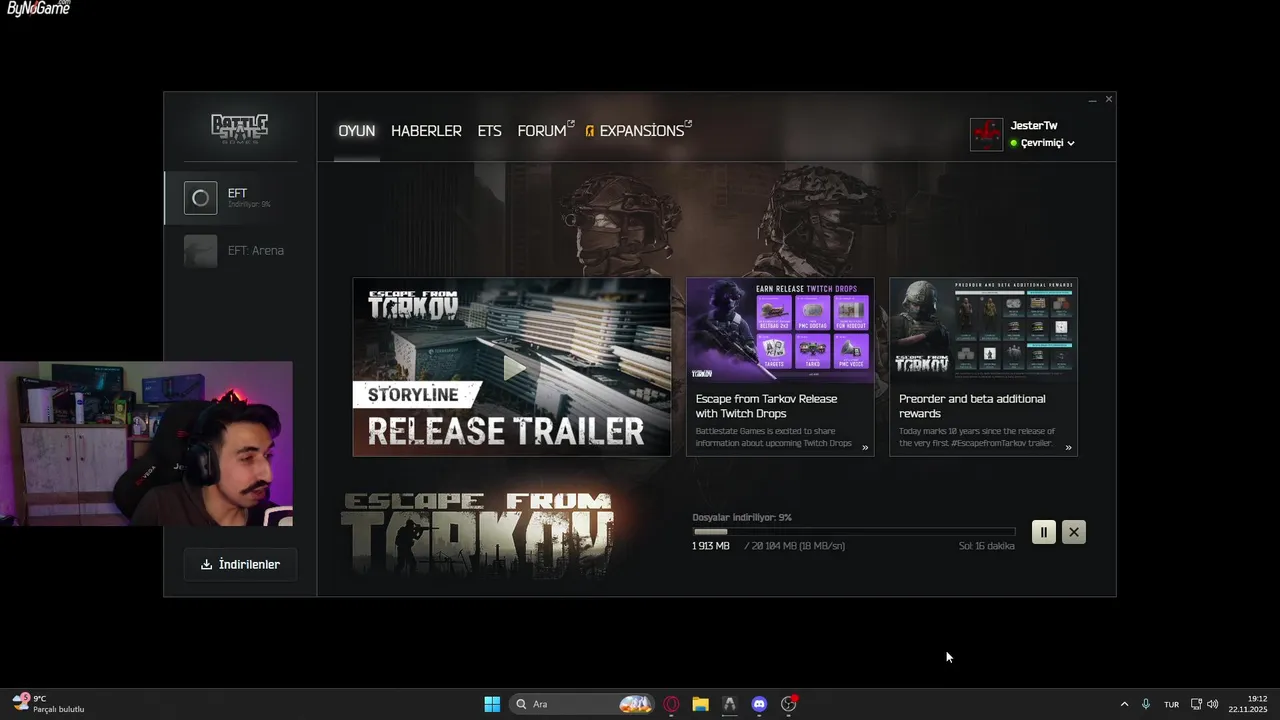The width and height of the screenshot is (1280, 720).
Task: Click the Escape from Tarkov game logo
Action: coord(477,534)
